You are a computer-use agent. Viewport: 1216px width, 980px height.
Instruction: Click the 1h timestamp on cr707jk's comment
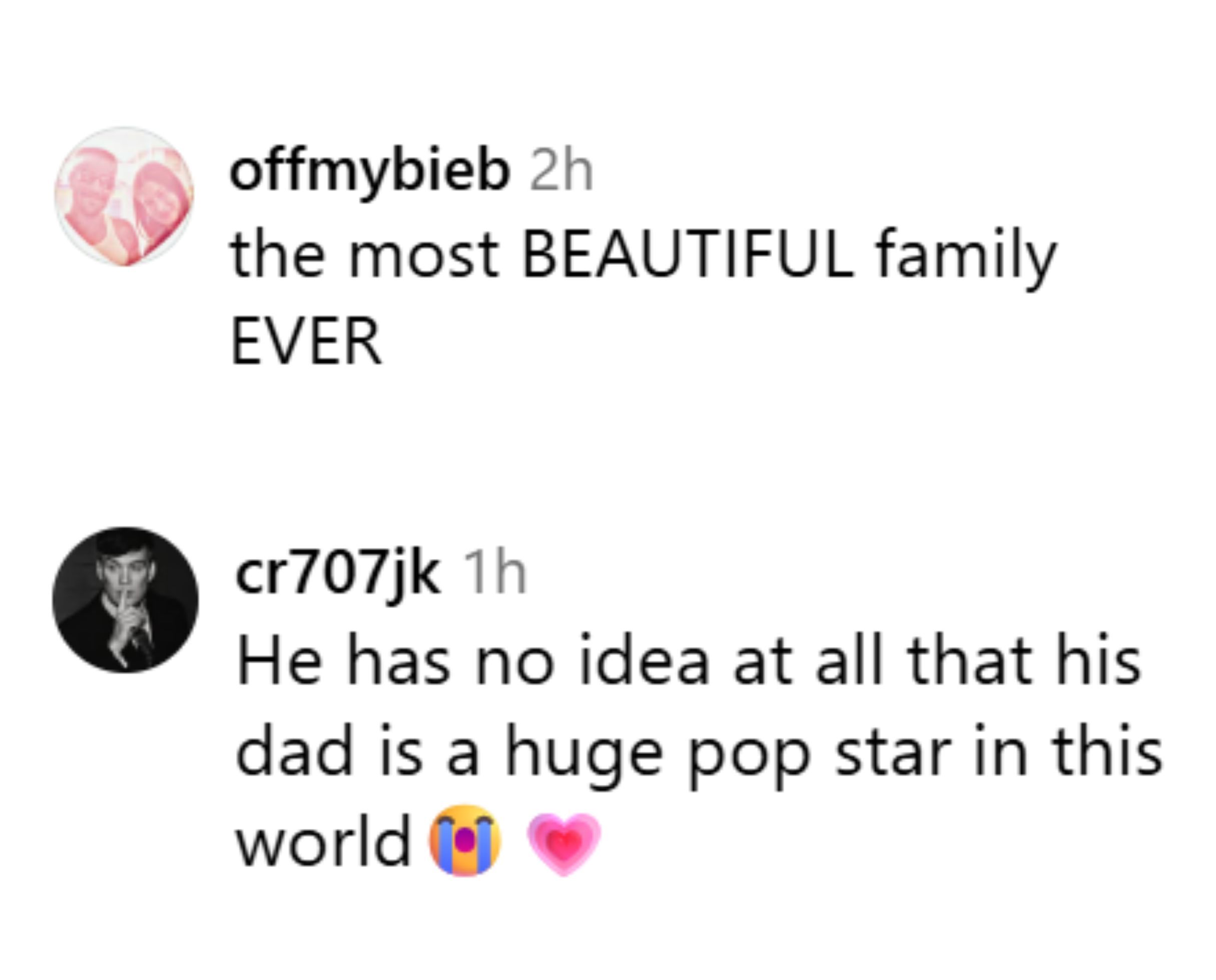(x=495, y=575)
